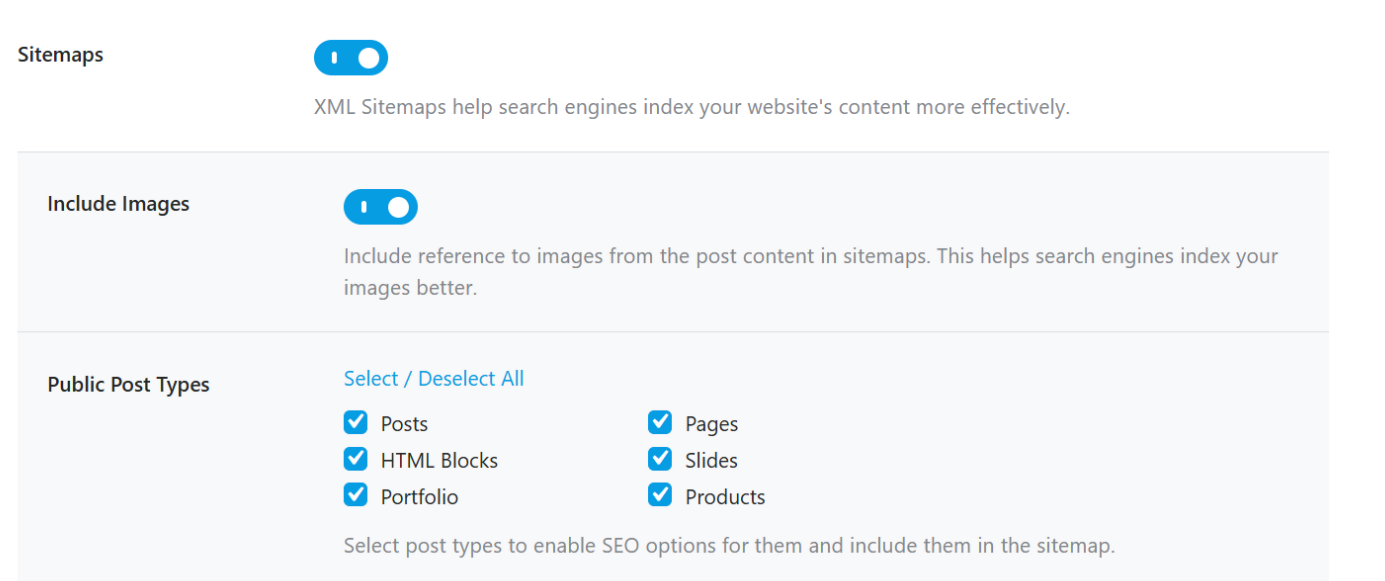
Task: Click the "Products" text label
Action: (x=724, y=497)
